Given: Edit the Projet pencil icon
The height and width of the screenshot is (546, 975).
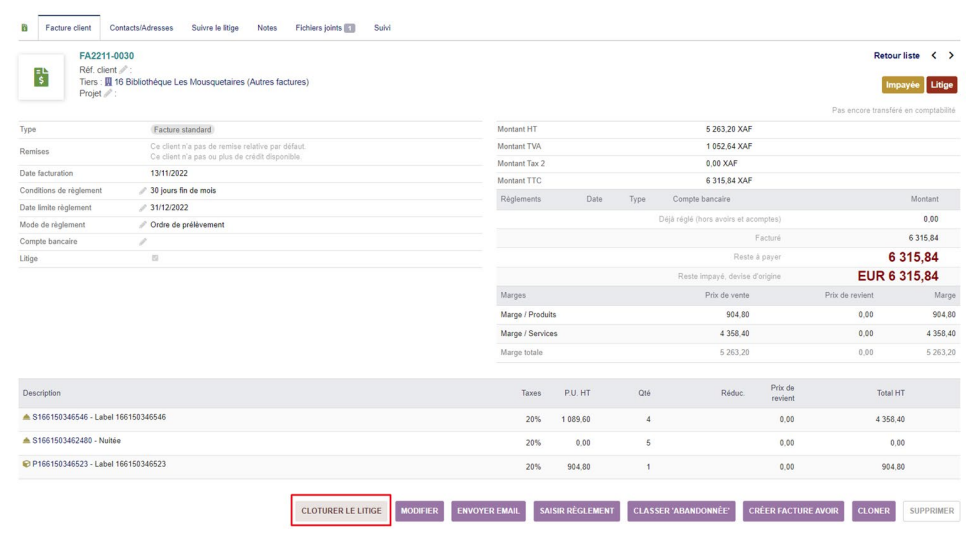Looking at the screenshot, I should tap(108, 93).
